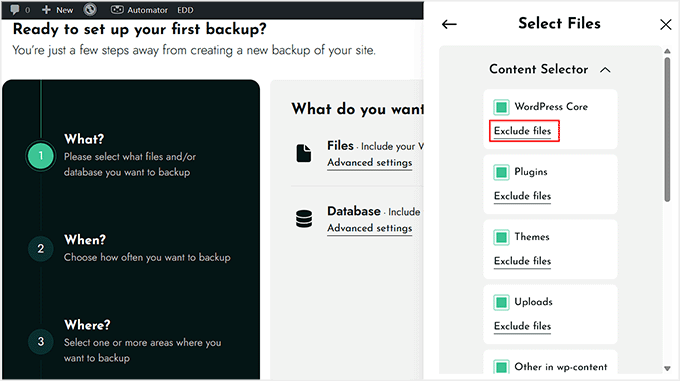Screen dimensions: 680x381
Task: Click the Automator robot icon
Action: coord(117,10)
